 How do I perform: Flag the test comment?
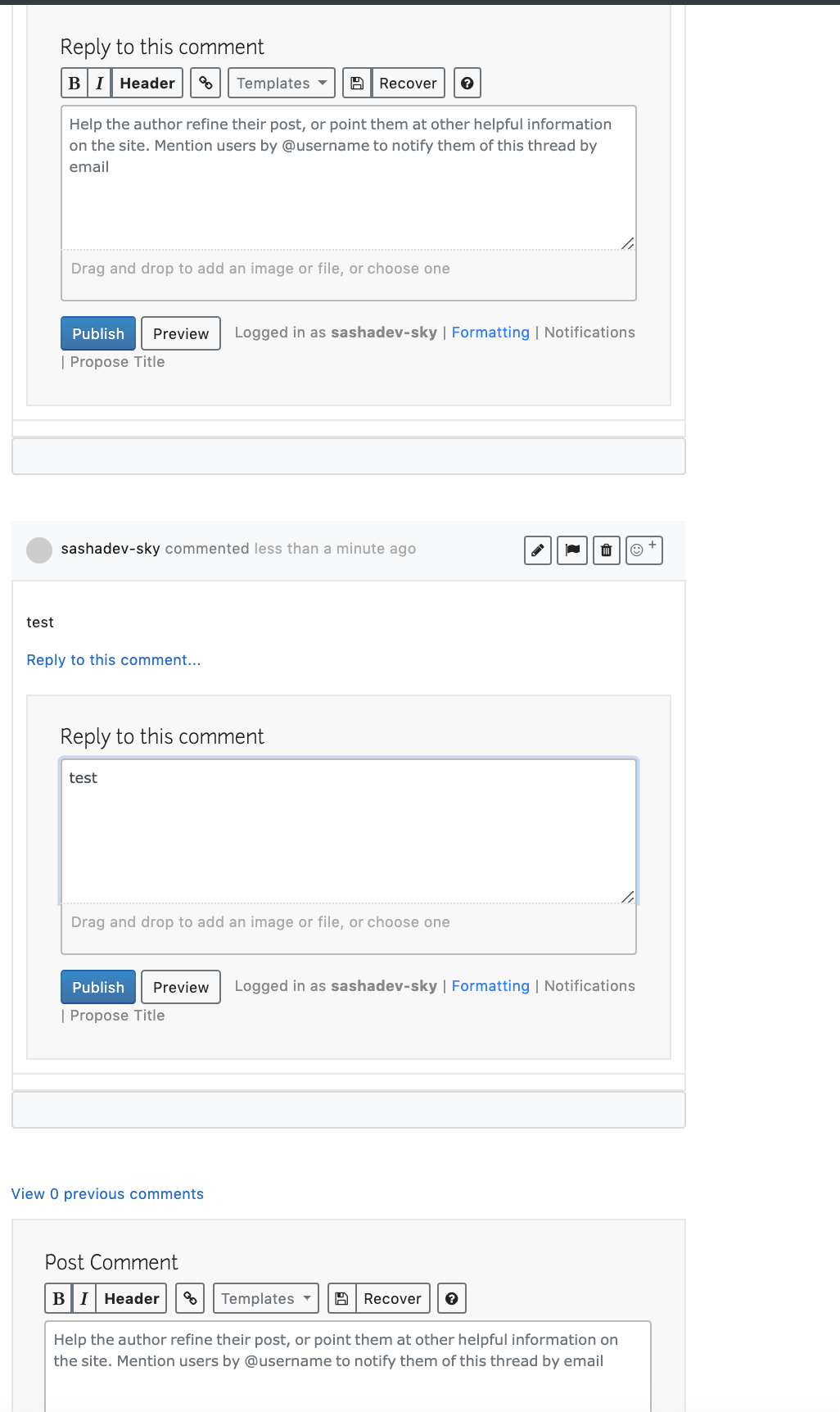(x=571, y=550)
